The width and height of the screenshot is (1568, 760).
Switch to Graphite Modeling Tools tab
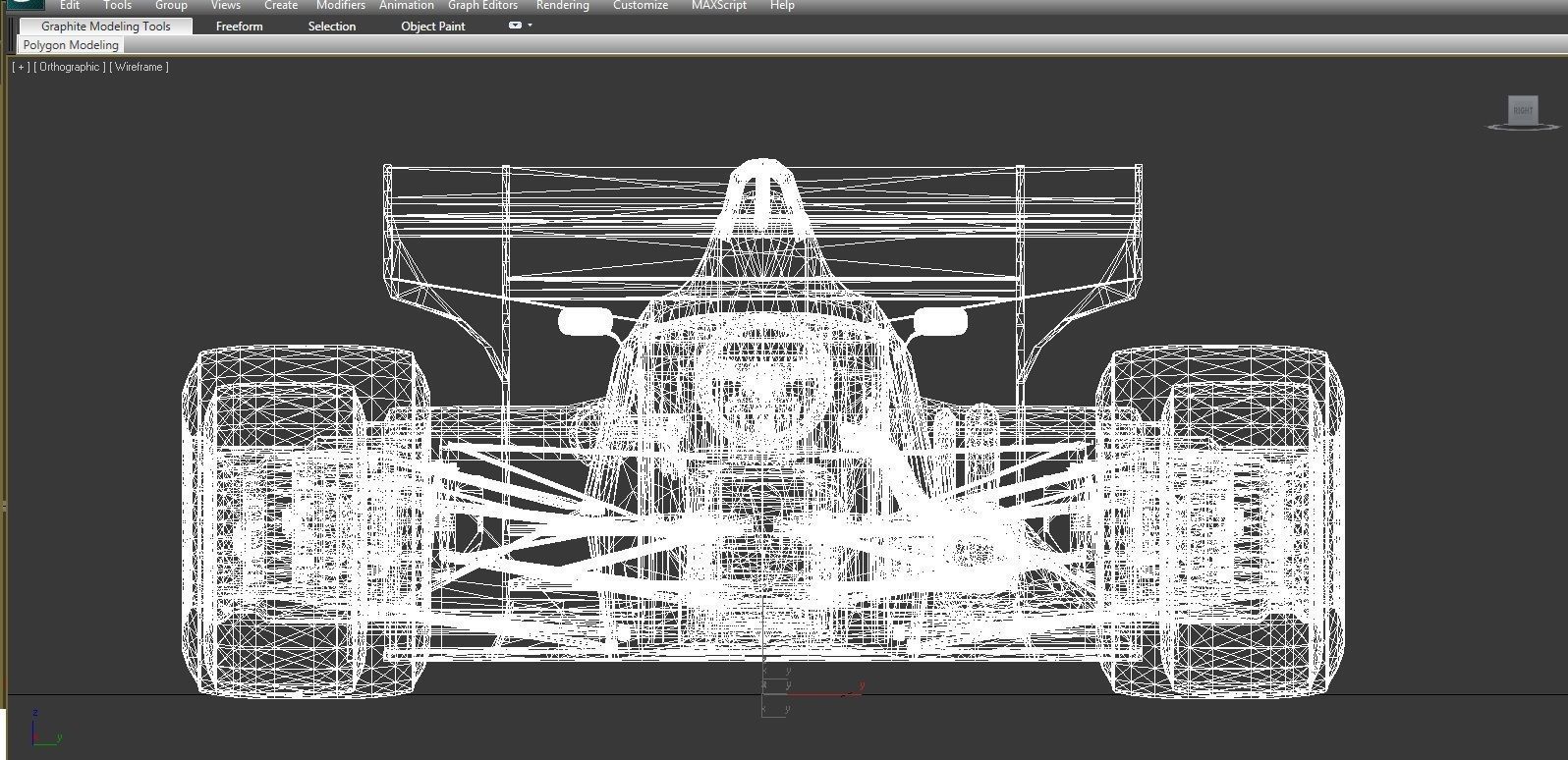106,27
